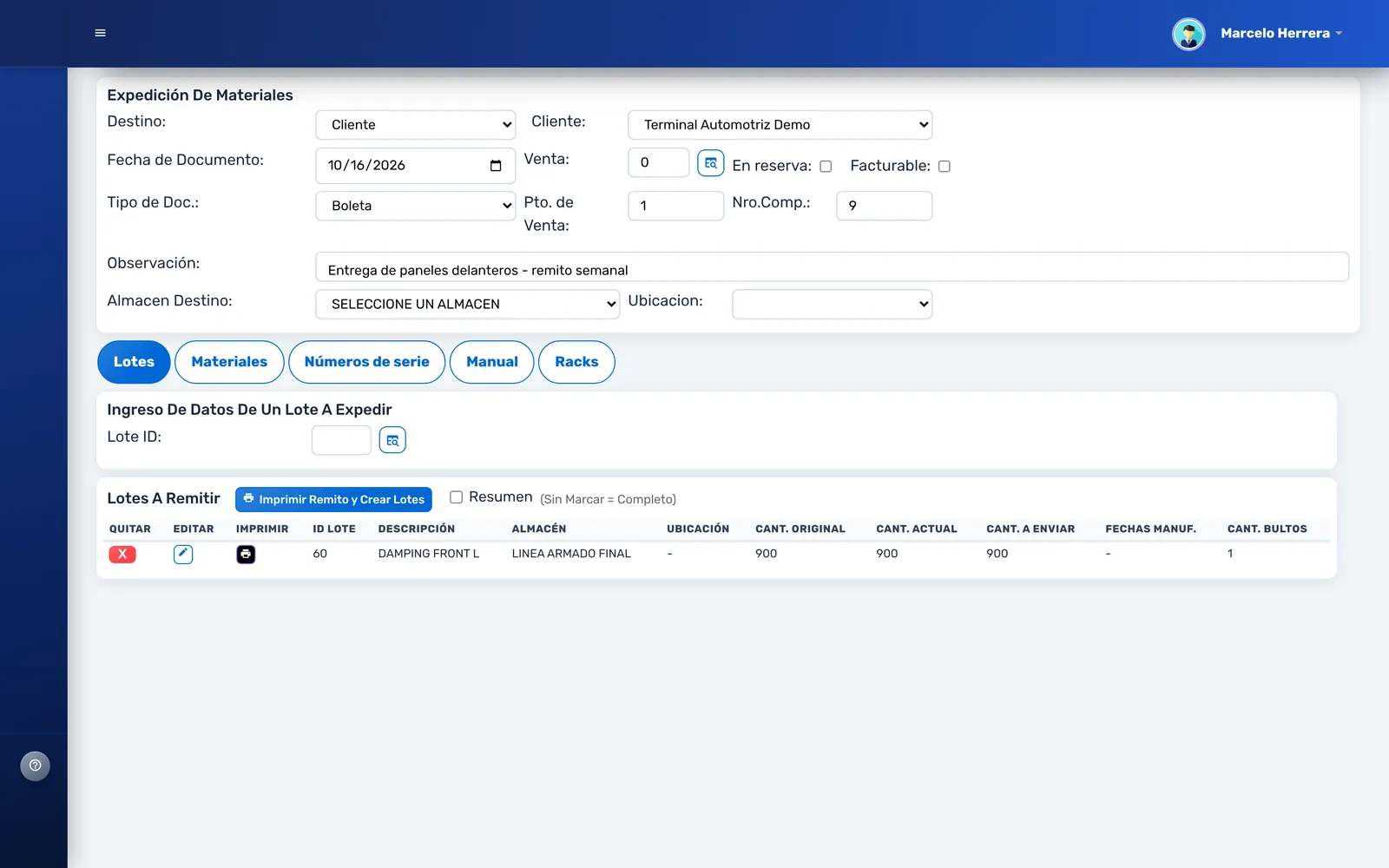The height and width of the screenshot is (868, 1389).
Task: Print lot 60 with printer icon
Action: (246, 554)
